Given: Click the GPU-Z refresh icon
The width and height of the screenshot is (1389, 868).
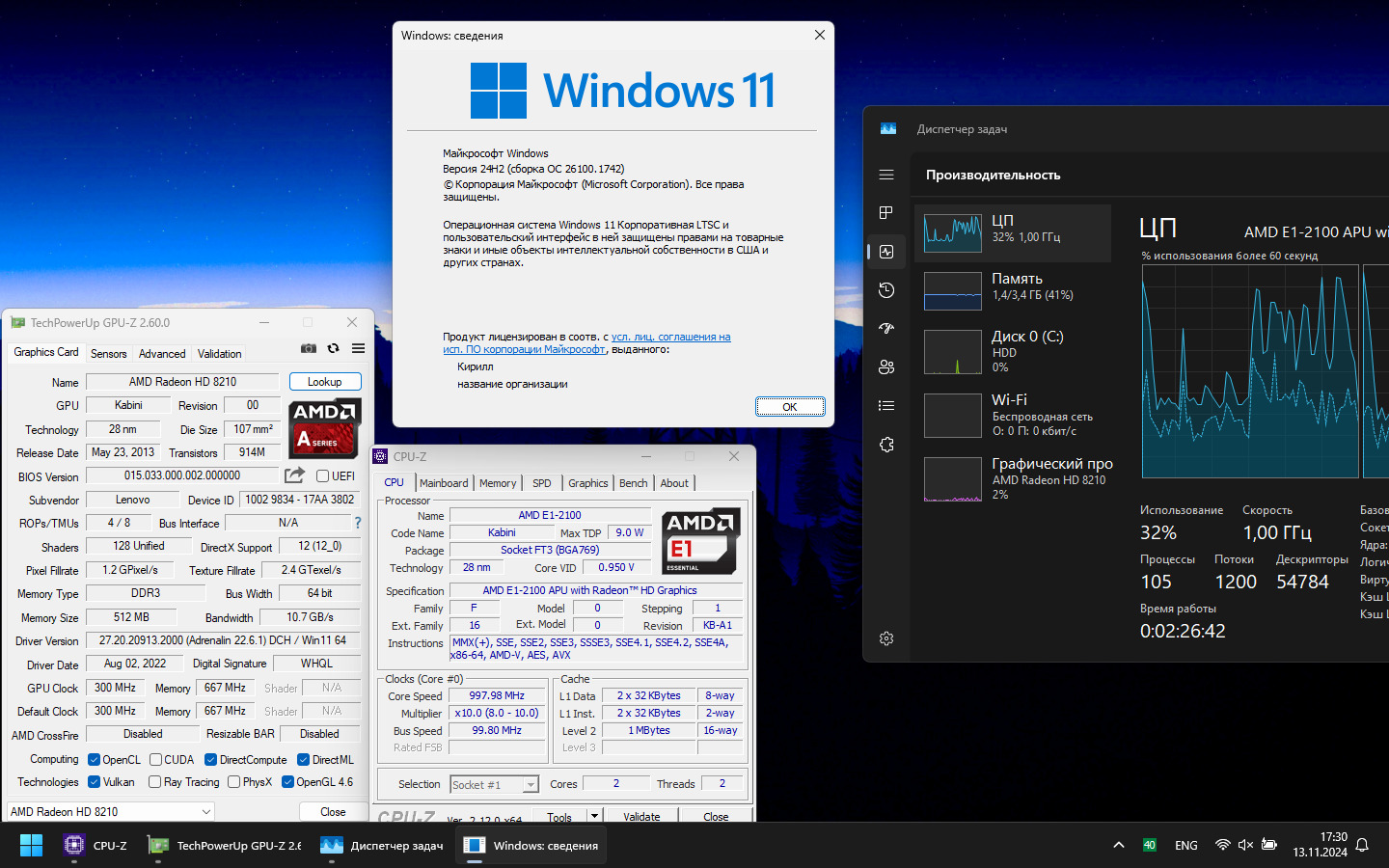Looking at the screenshot, I should pos(334,348).
